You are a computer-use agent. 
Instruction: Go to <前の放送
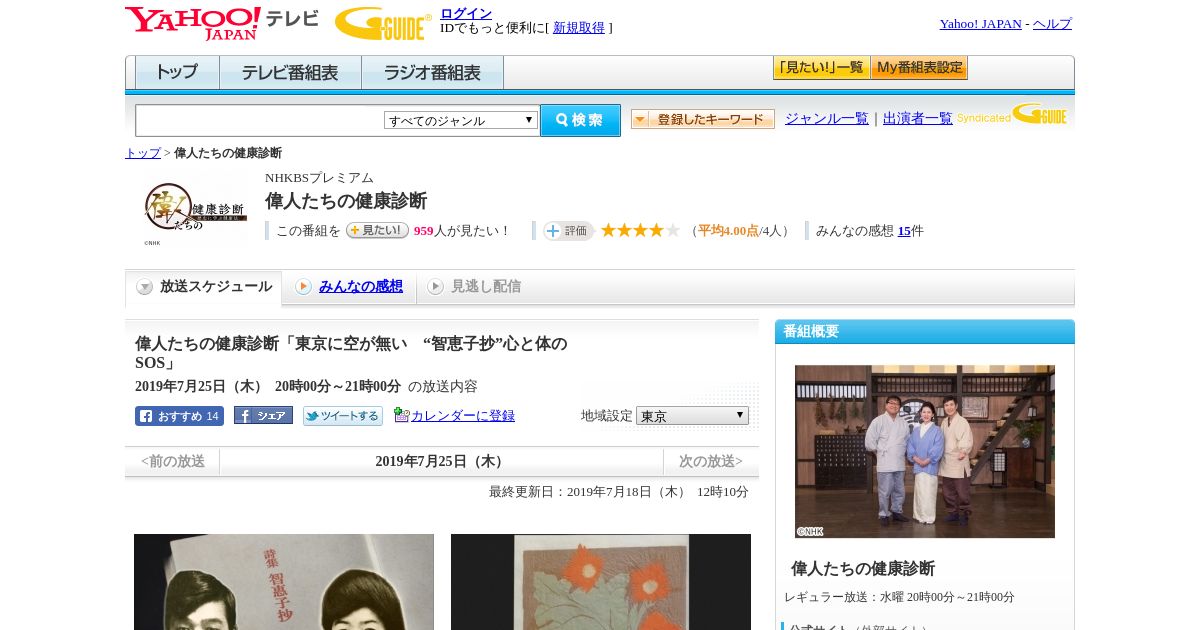[x=173, y=461]
